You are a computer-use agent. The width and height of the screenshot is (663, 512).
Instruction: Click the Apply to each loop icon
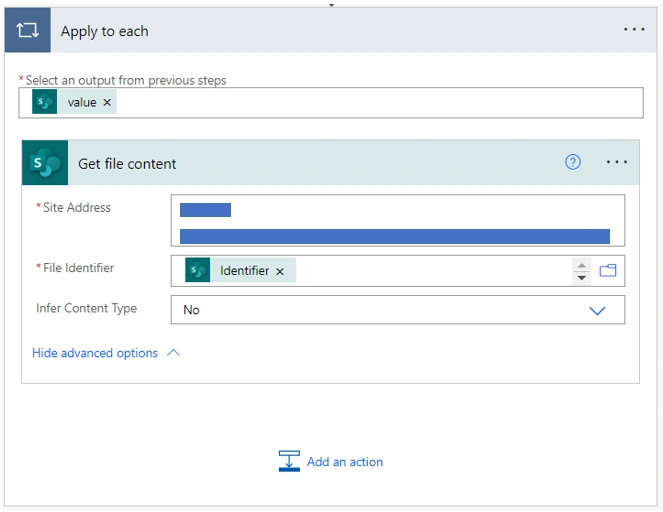click(27, 30)
